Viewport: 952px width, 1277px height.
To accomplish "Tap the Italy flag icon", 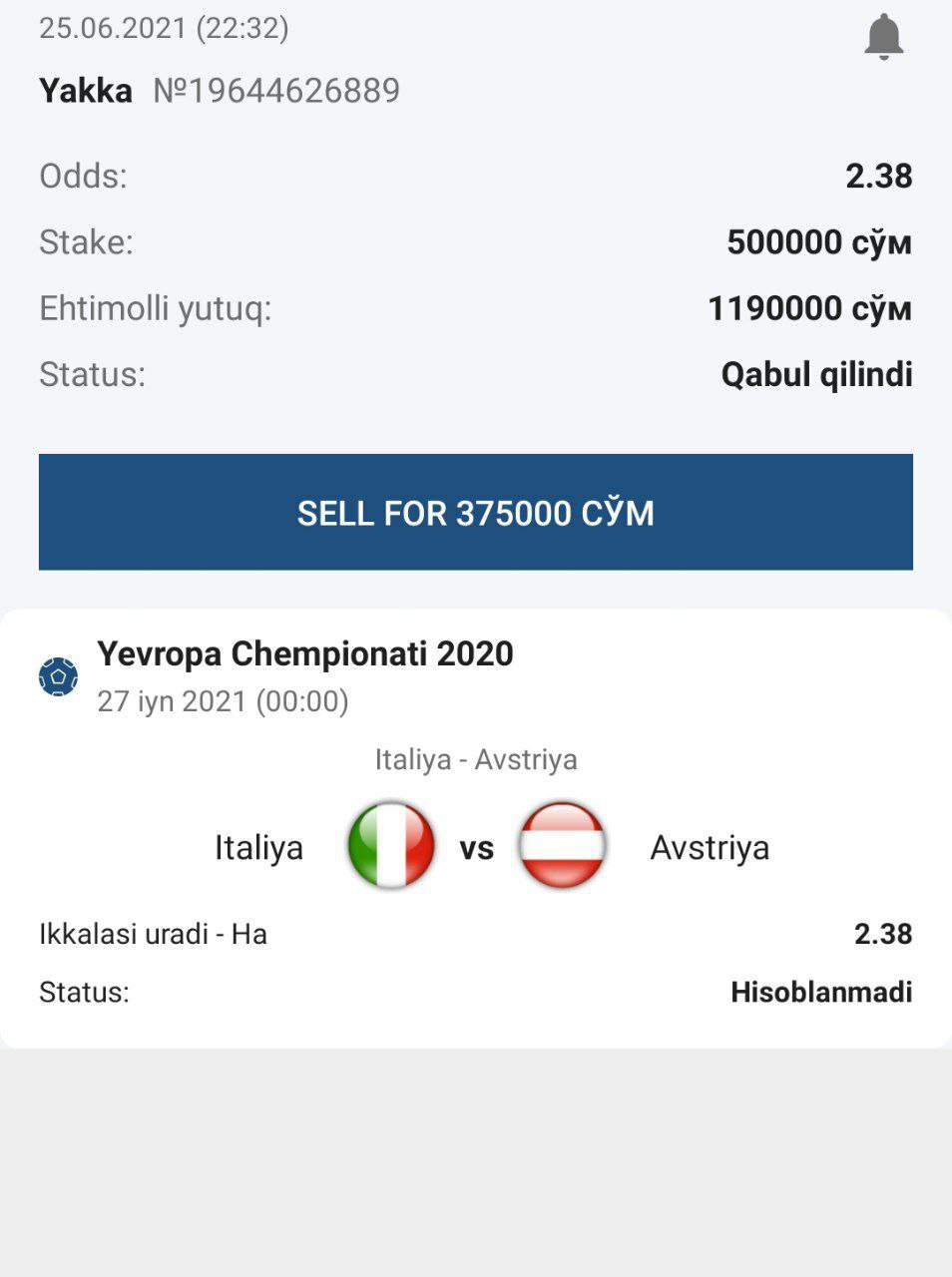I will tap(391, 846).
